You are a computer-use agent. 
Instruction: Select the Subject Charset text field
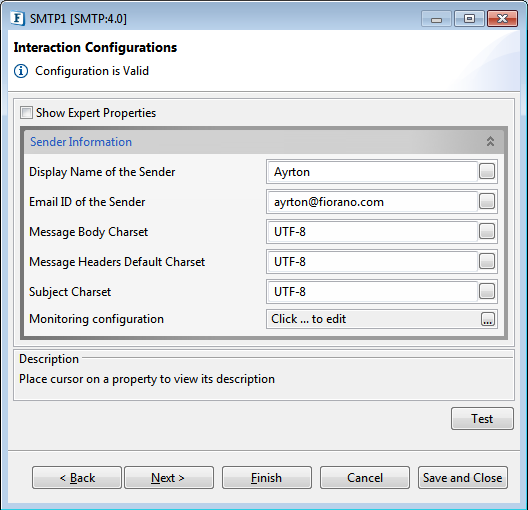click(372, 292)
